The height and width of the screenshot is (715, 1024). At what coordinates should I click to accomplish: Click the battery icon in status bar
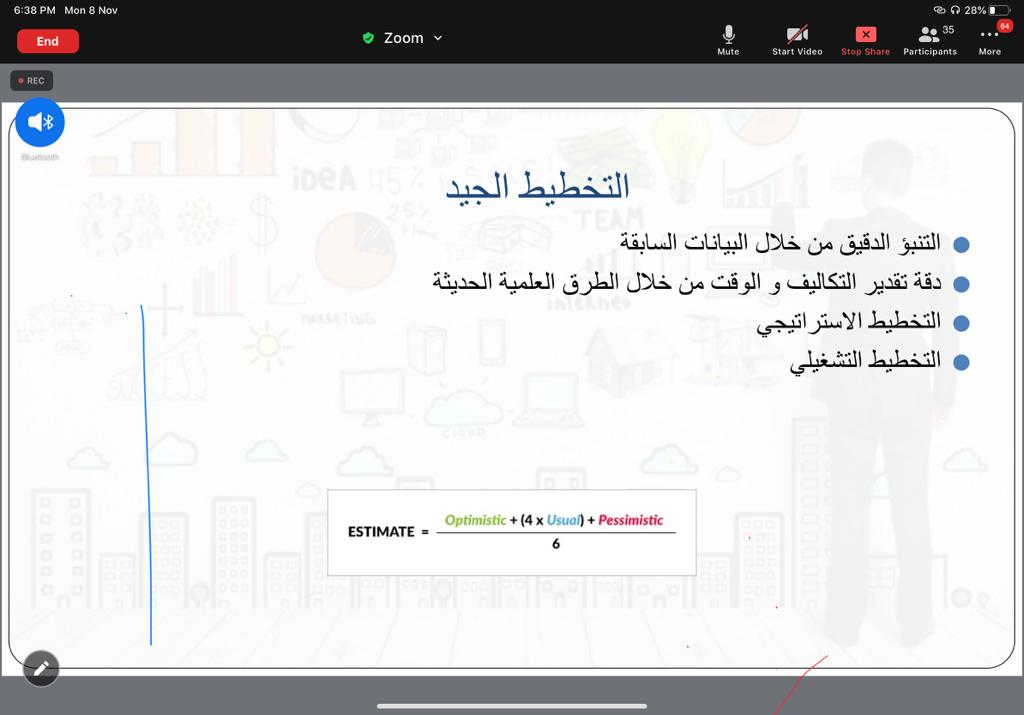[999, 10]
